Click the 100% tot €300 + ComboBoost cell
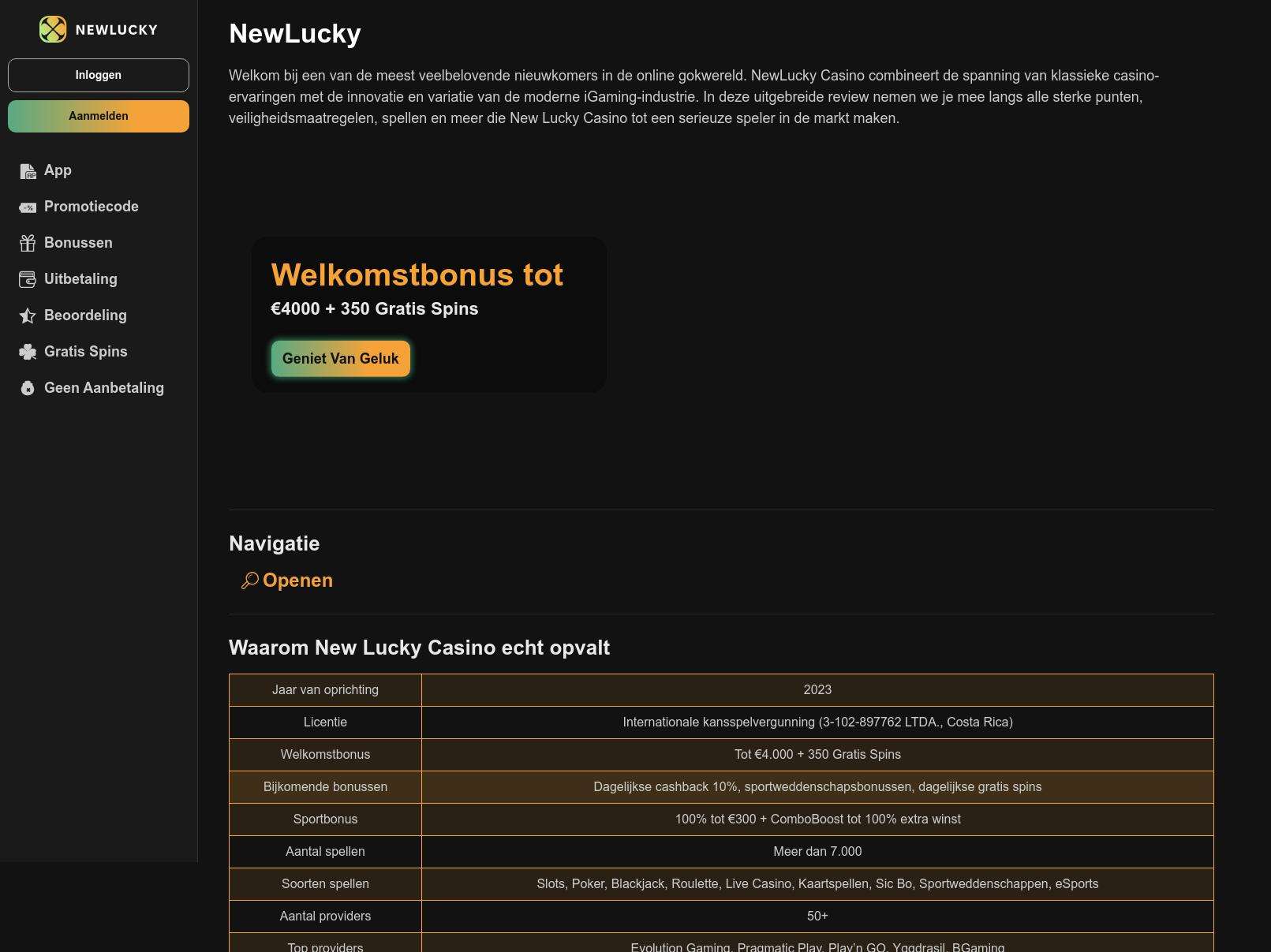The width and height of the screenshot is (1271, 952). click(817, 819)
